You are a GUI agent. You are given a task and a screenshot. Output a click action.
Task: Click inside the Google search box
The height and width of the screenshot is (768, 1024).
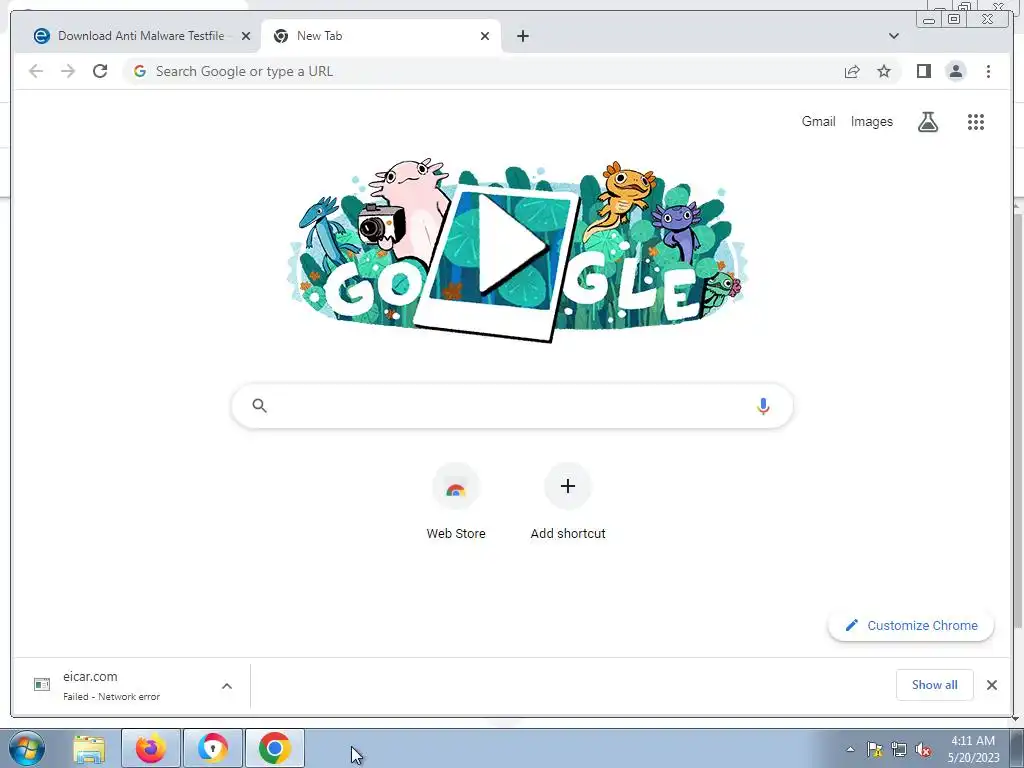[512, 406]
